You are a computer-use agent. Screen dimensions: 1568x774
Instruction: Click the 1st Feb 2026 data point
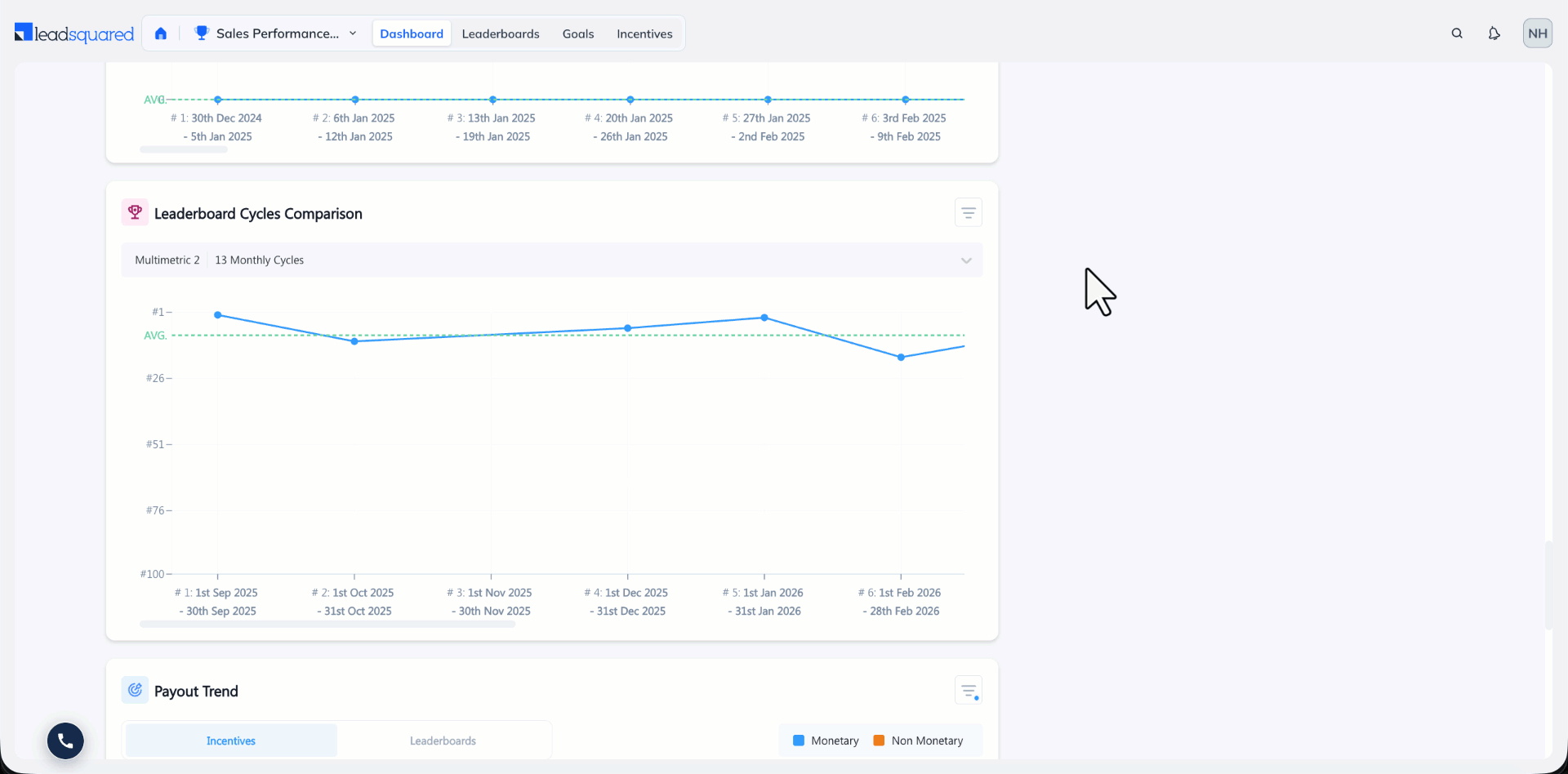(902, 358)
